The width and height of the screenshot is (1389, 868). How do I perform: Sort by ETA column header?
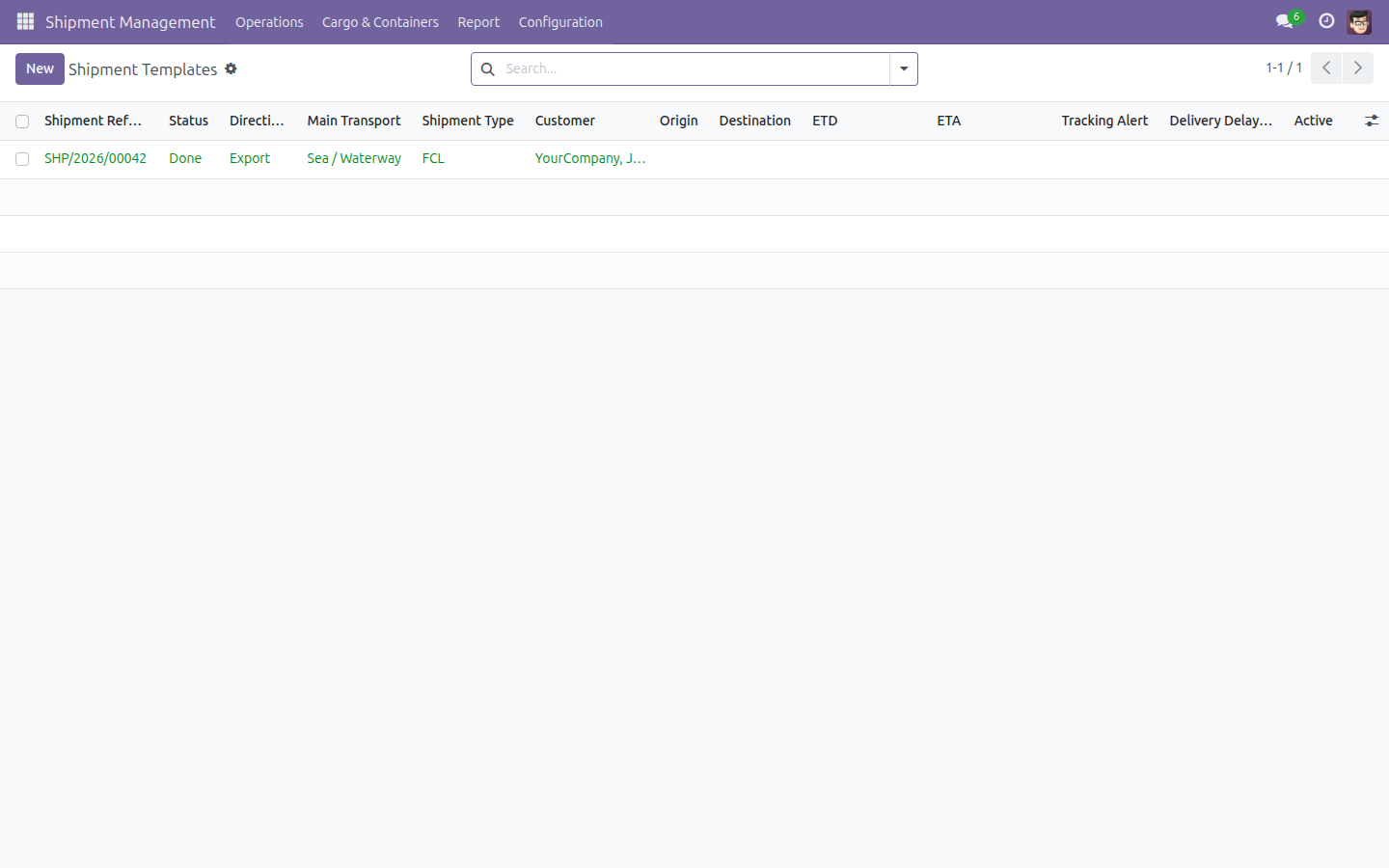[x=948, y=121]
